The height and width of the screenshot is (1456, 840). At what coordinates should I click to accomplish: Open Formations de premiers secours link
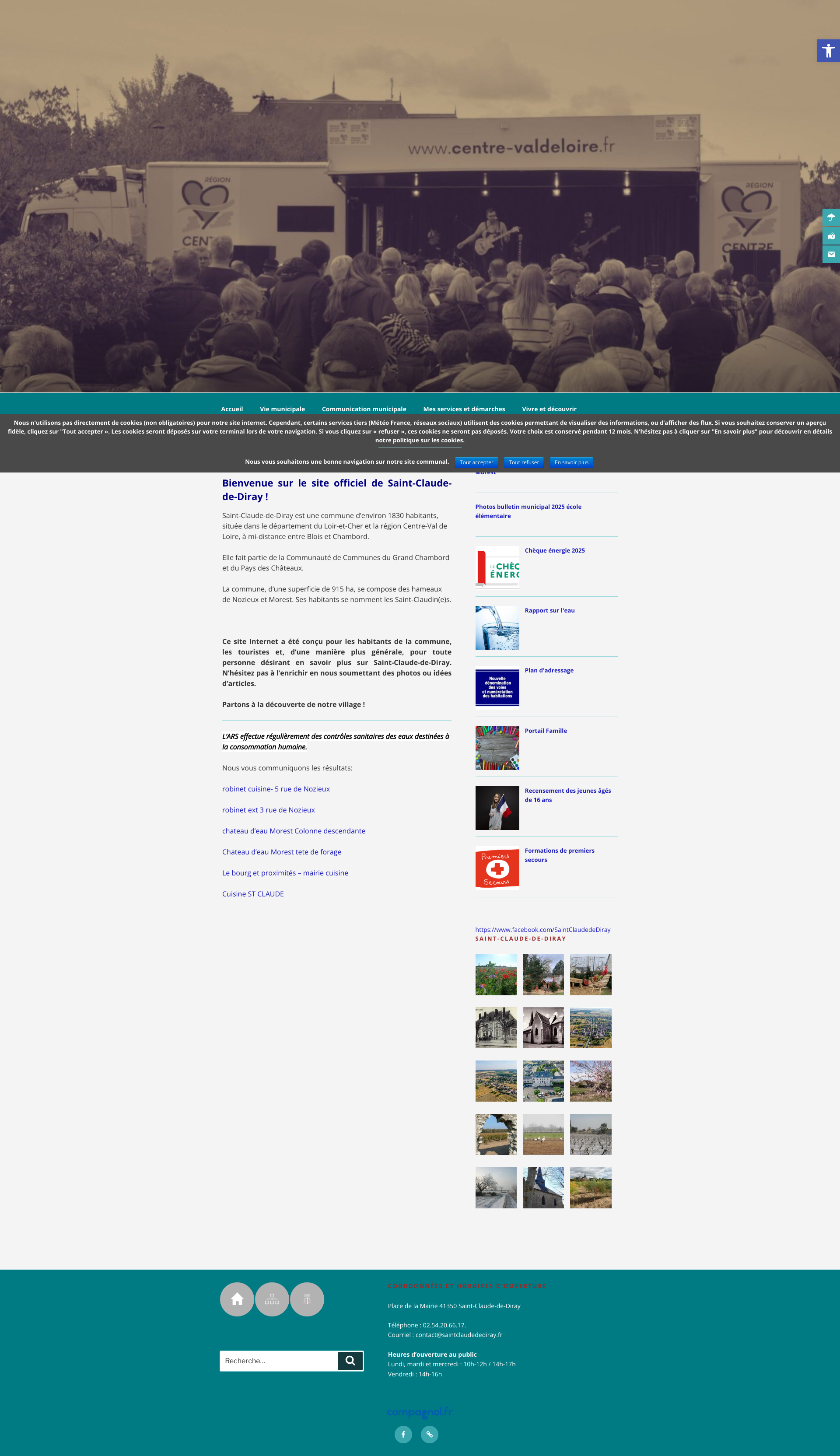tap(559, 855)
